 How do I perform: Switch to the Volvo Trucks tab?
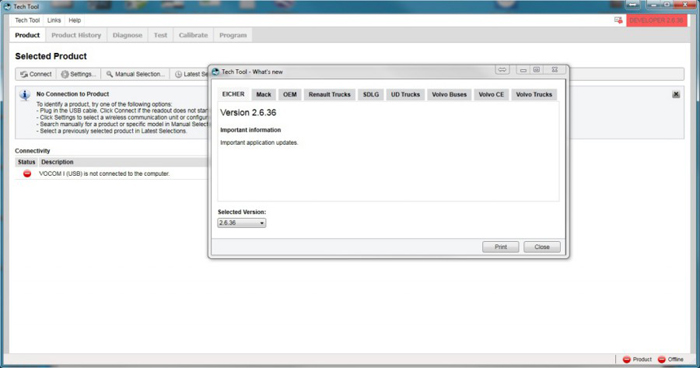(534, 95)
